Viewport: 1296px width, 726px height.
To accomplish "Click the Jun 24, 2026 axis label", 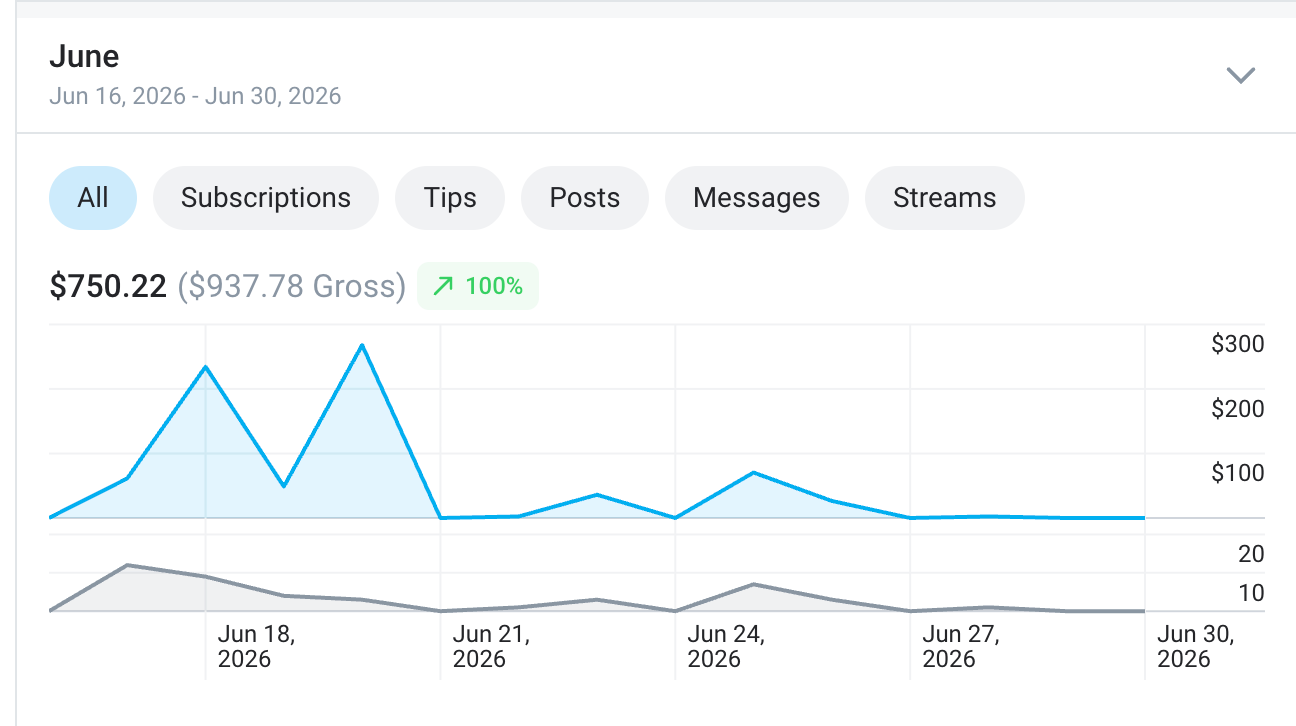I will [x=726, y=646].
